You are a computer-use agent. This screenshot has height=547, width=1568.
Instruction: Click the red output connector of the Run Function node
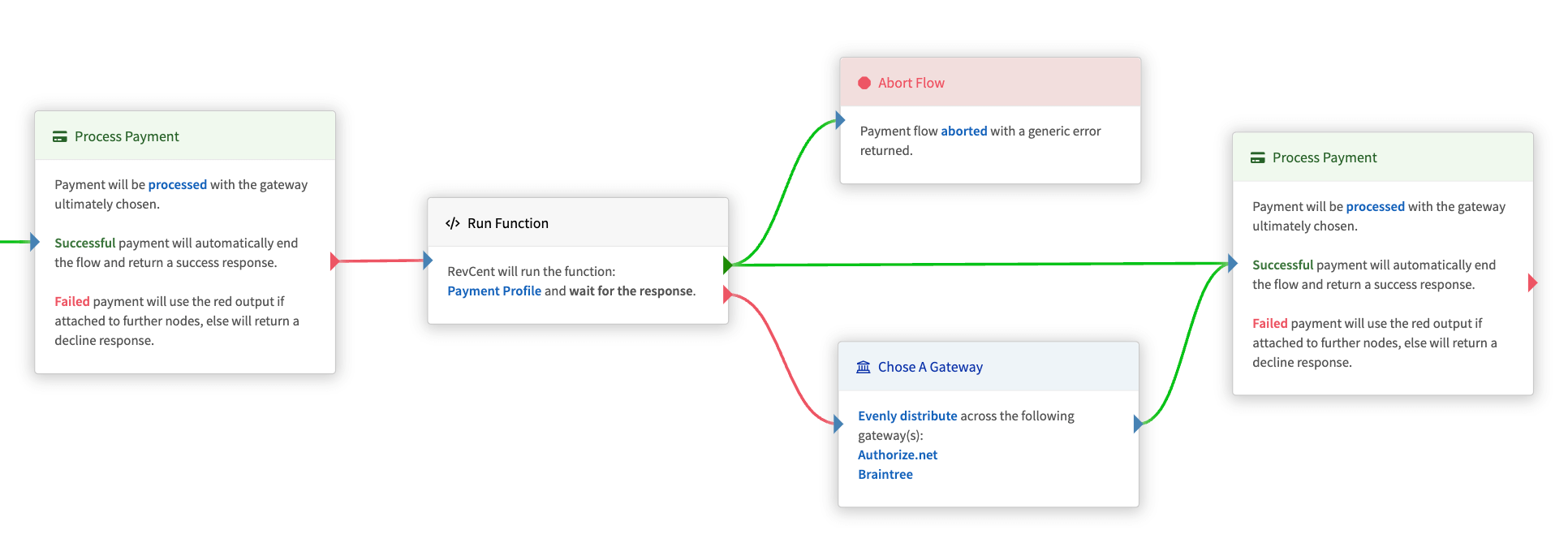coord(727,295)
